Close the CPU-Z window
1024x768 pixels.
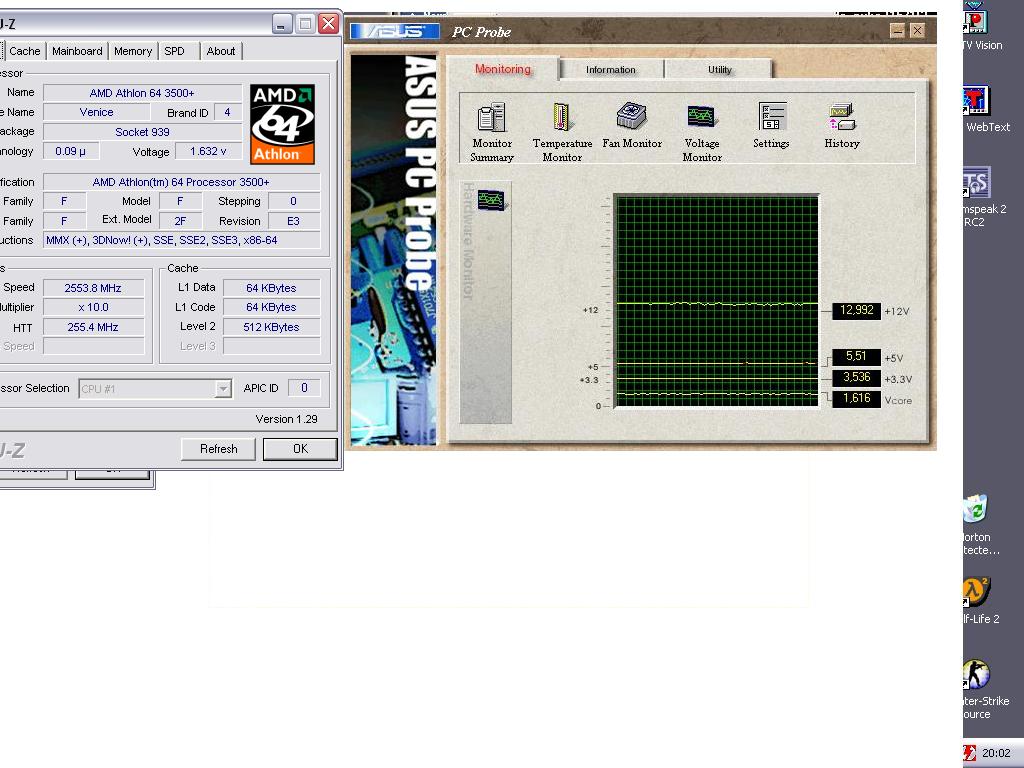click(328, 24)
